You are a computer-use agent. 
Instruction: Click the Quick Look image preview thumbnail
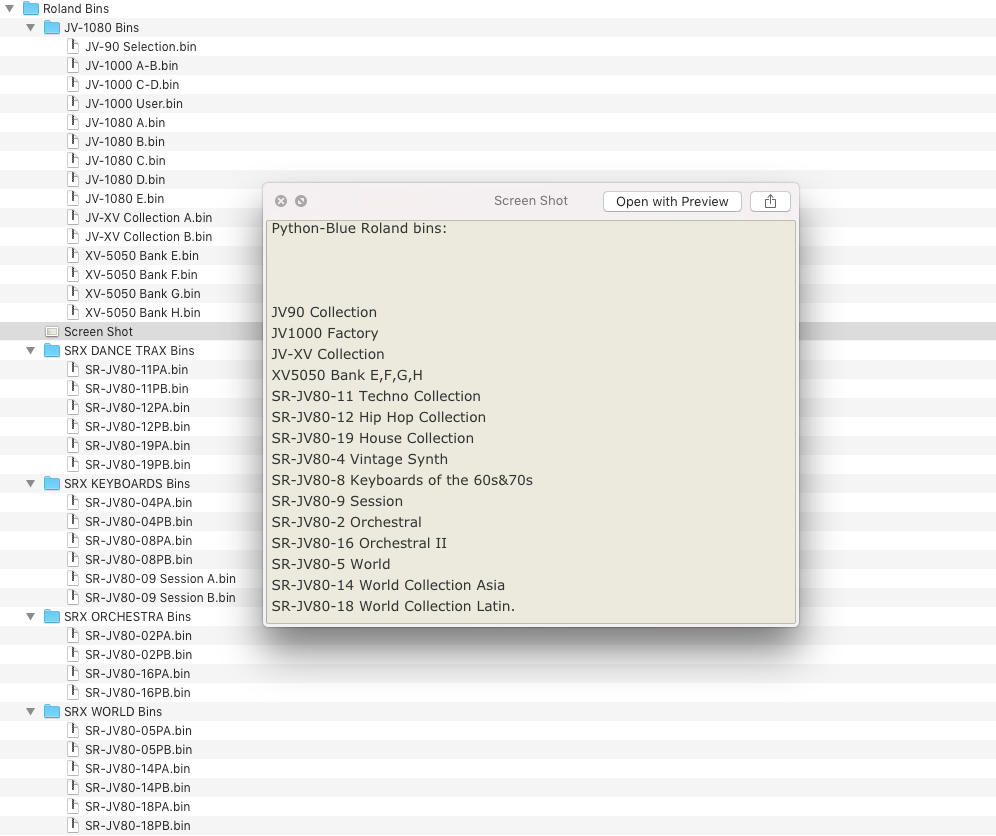point(530,422)
